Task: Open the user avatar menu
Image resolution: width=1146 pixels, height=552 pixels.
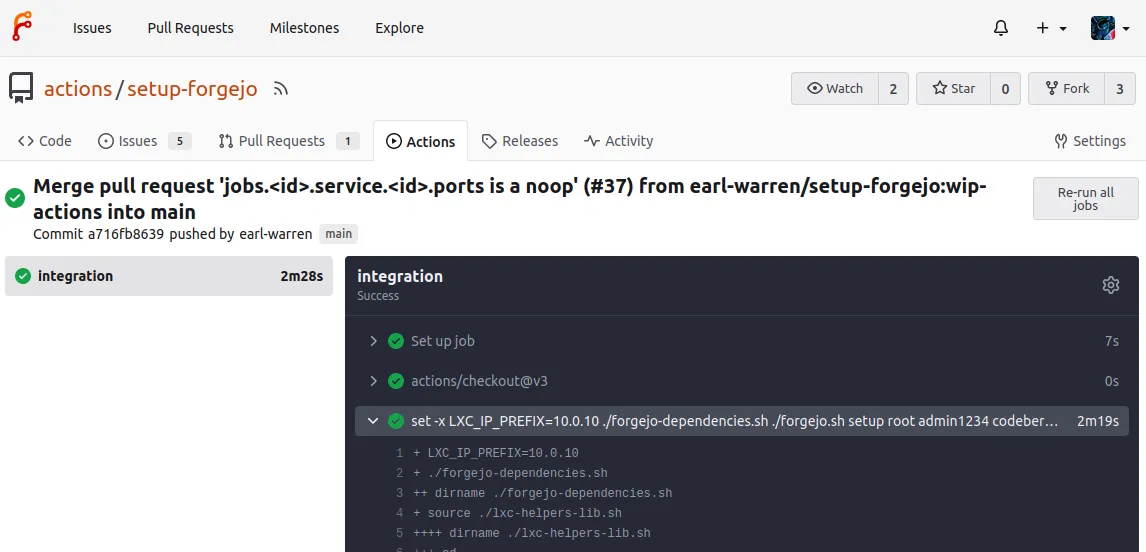Action: 1110,28
